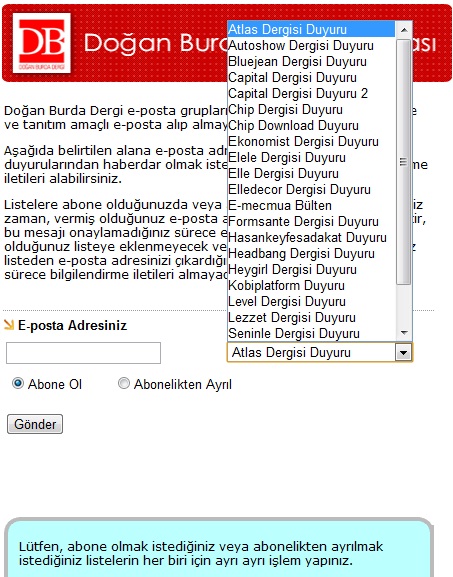This screenshot has width=453, height=577.
Task: Click the dropdown list scrollbar thumb
Action: [x=404, y=162]
